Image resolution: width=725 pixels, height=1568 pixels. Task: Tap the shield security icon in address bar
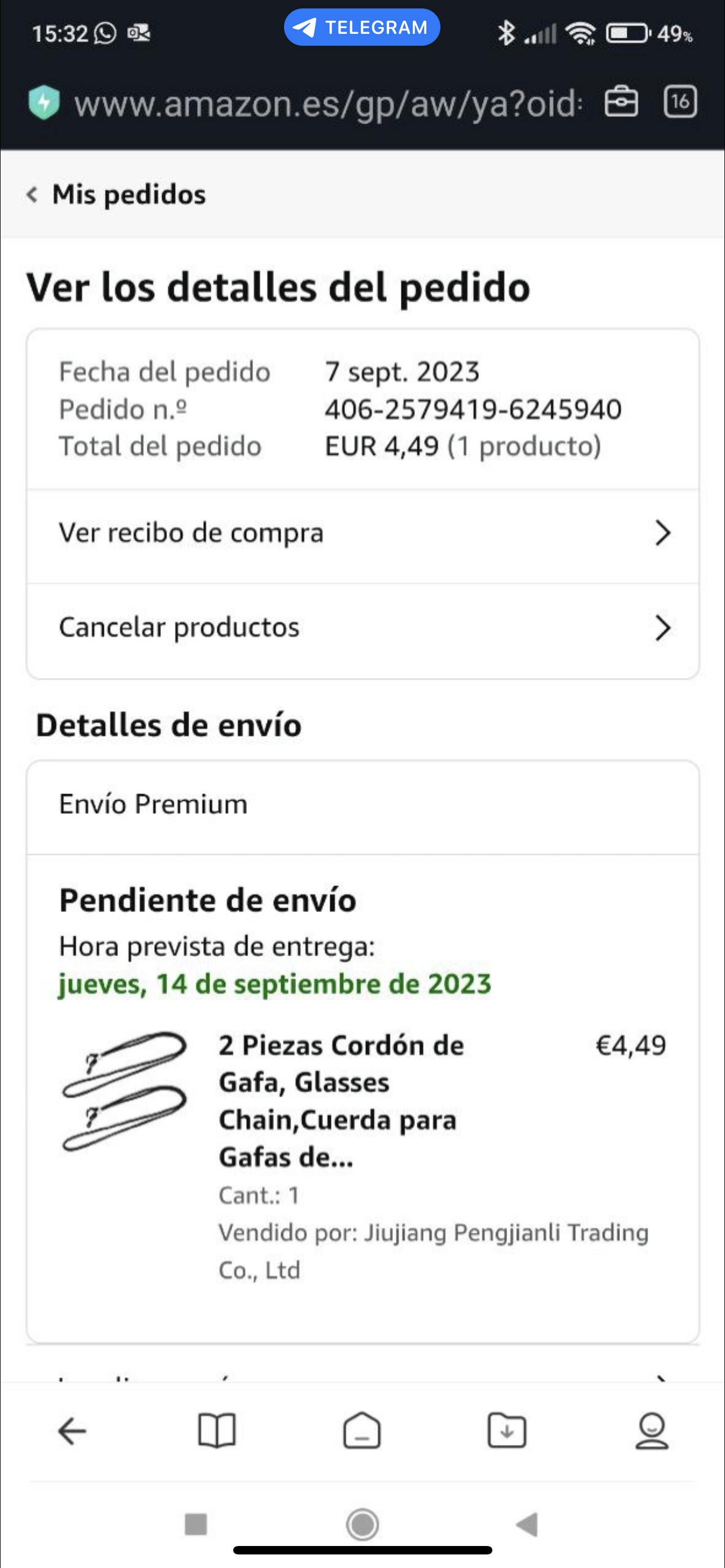(44, 102)
